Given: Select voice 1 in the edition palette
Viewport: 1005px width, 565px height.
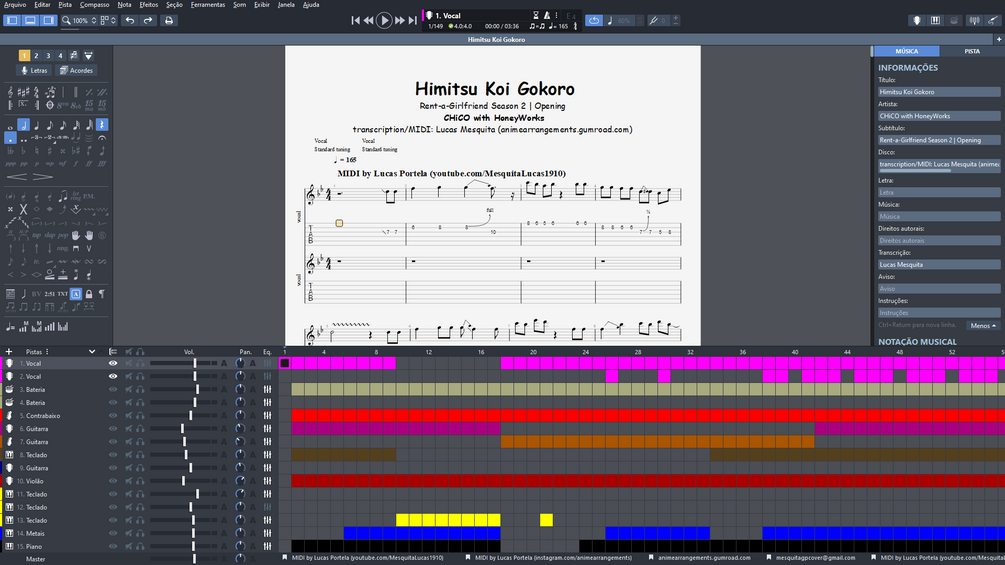Looking at the screenshot, I should coord(24,56).
